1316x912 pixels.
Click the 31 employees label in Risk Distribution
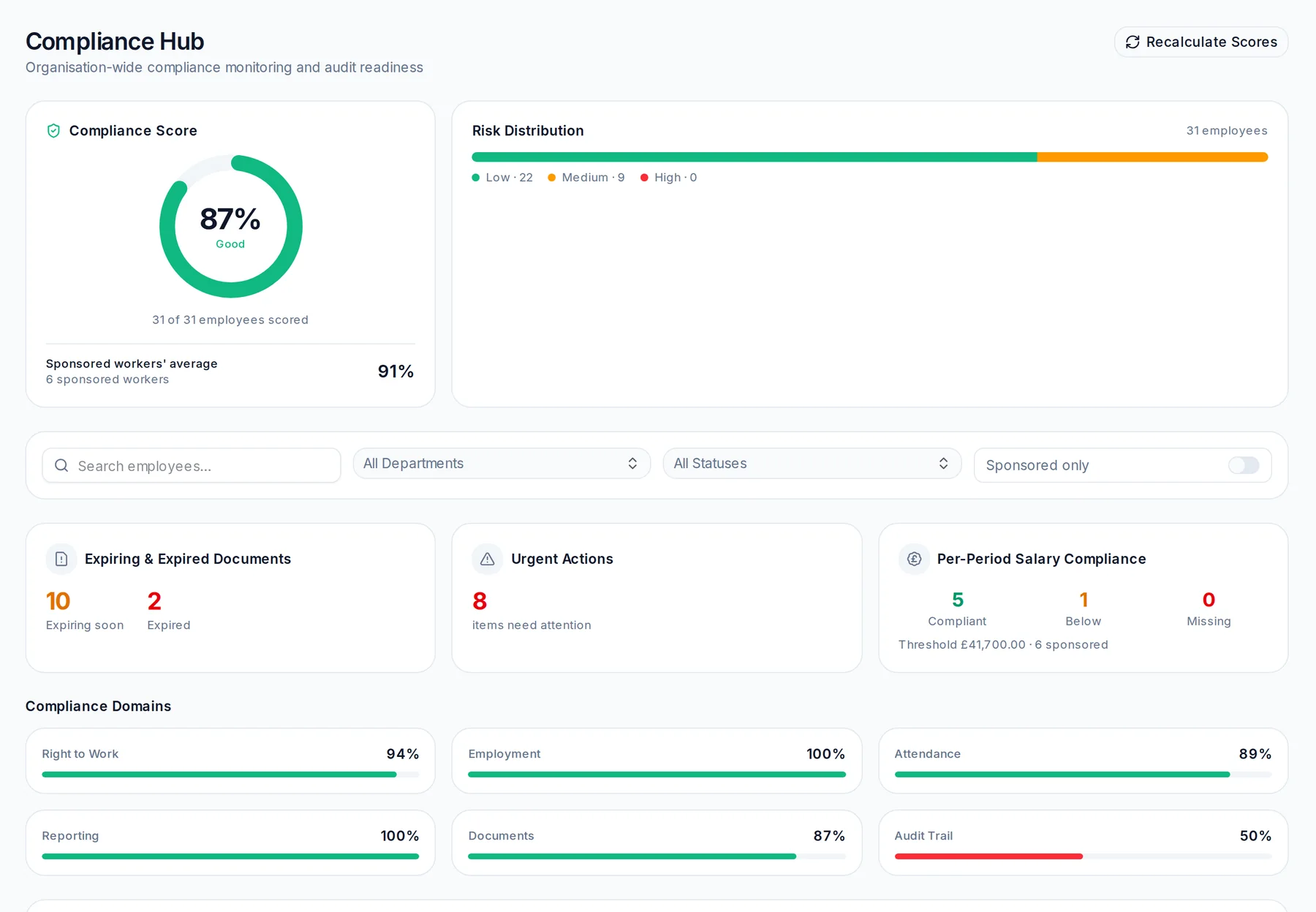(x=1226, y=131)
